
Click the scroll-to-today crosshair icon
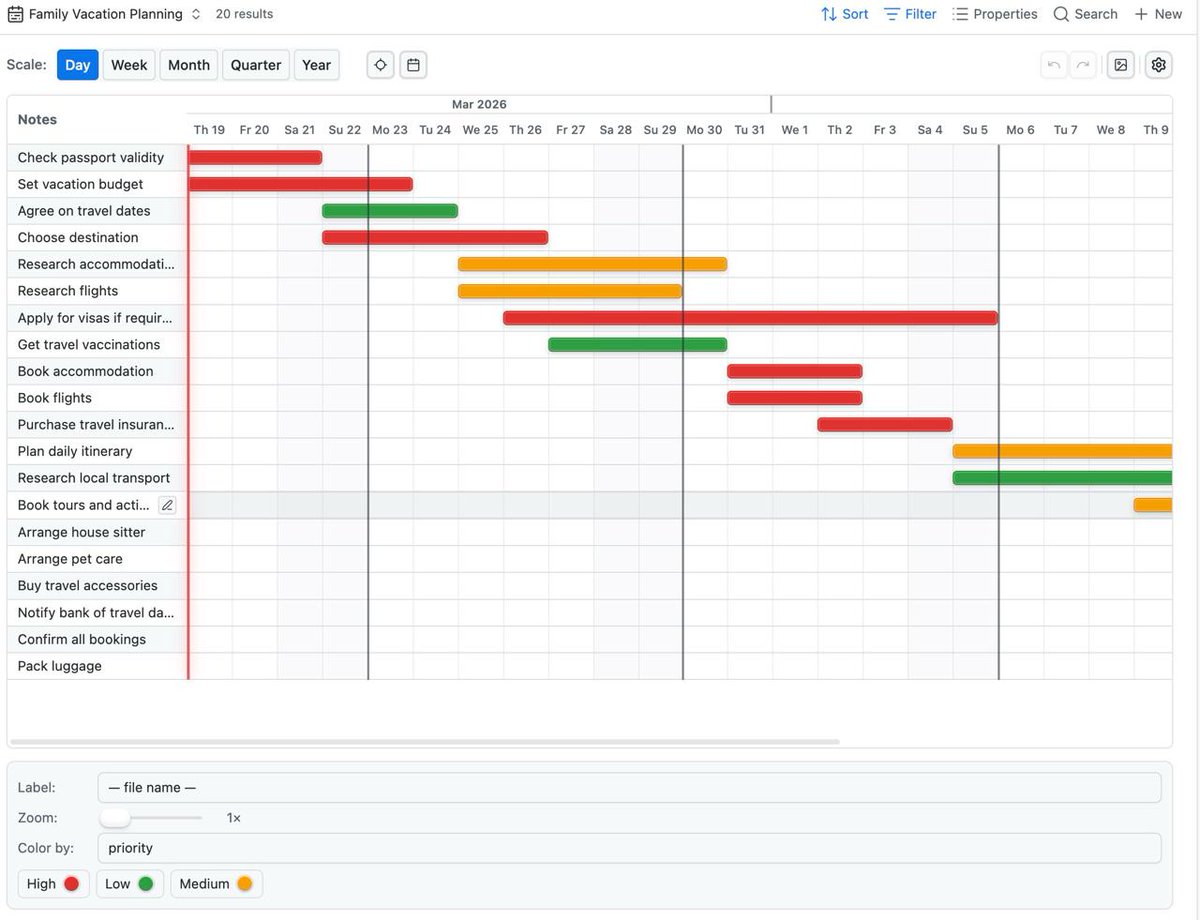coord(380,65)
